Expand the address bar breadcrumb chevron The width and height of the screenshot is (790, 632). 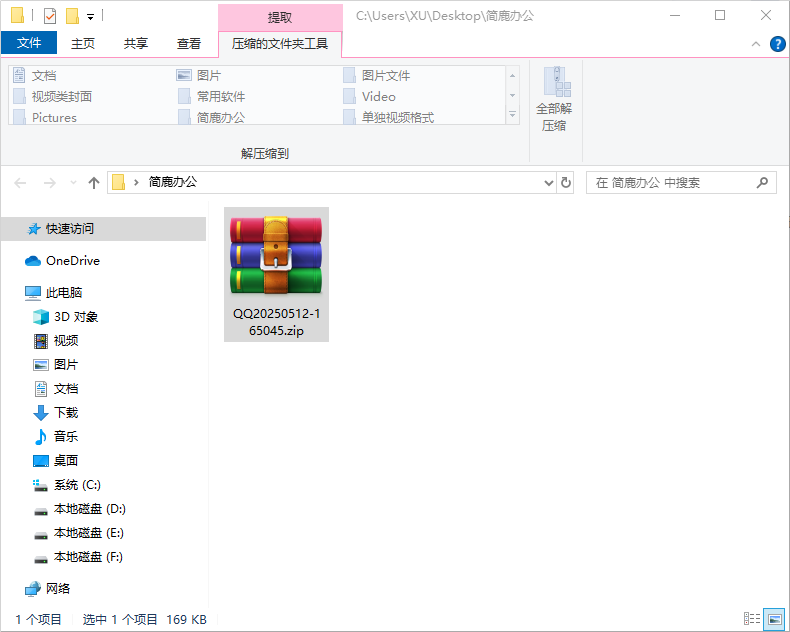(136, 182)
